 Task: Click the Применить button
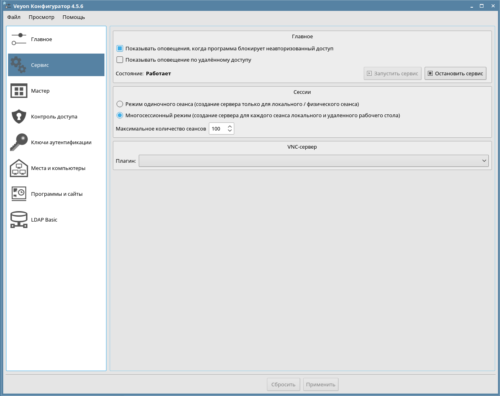321,384
